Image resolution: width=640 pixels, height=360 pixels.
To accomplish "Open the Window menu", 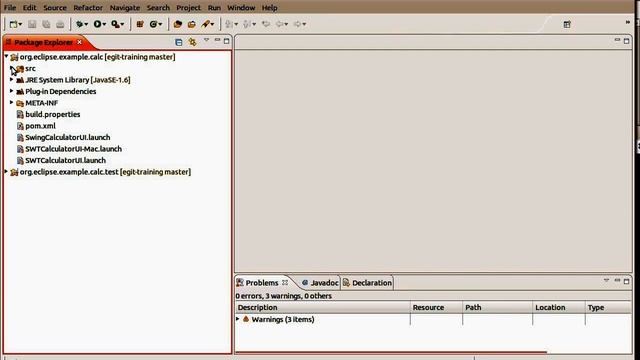I will (241, 8).
